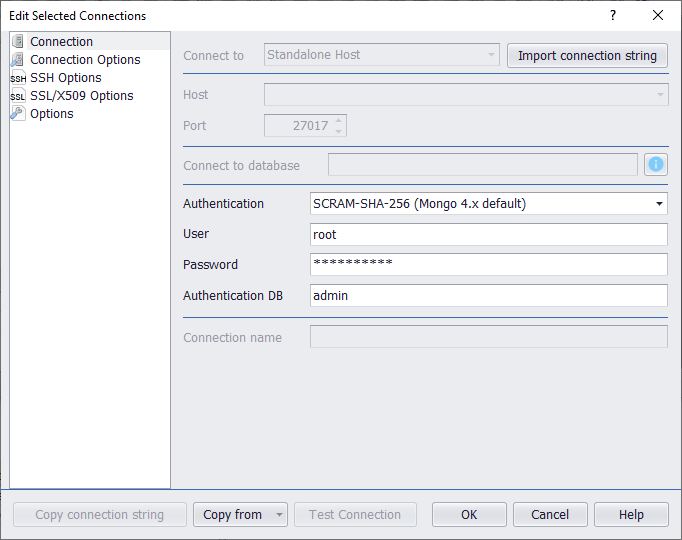Click into the User field
The image size is (682, 540).
(489, 235)
